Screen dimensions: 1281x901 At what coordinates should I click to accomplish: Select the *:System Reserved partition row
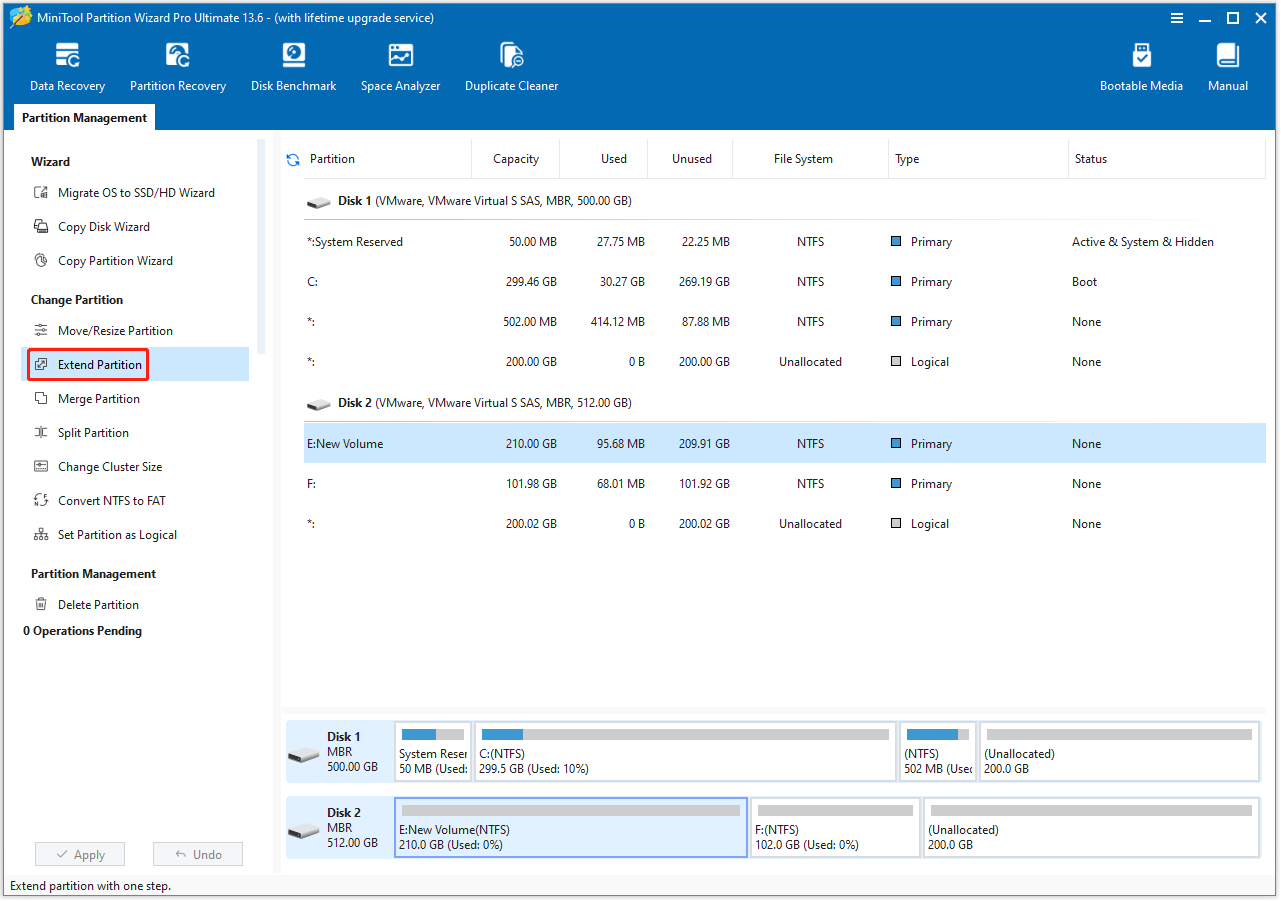pyautogui.click(x=785, y=242)
